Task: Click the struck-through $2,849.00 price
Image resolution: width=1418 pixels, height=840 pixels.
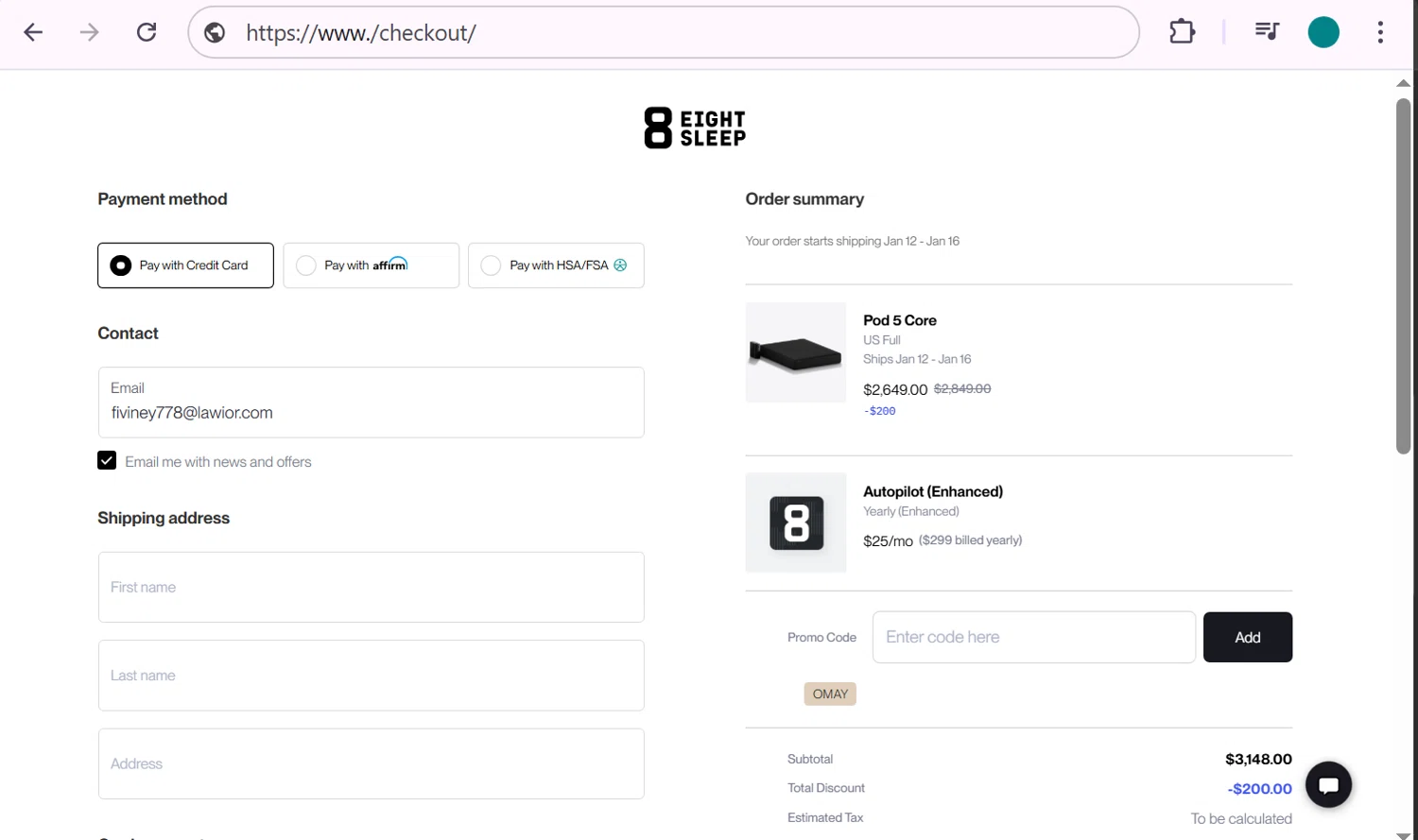Action: pyautogui.click(x=962, y=388)
